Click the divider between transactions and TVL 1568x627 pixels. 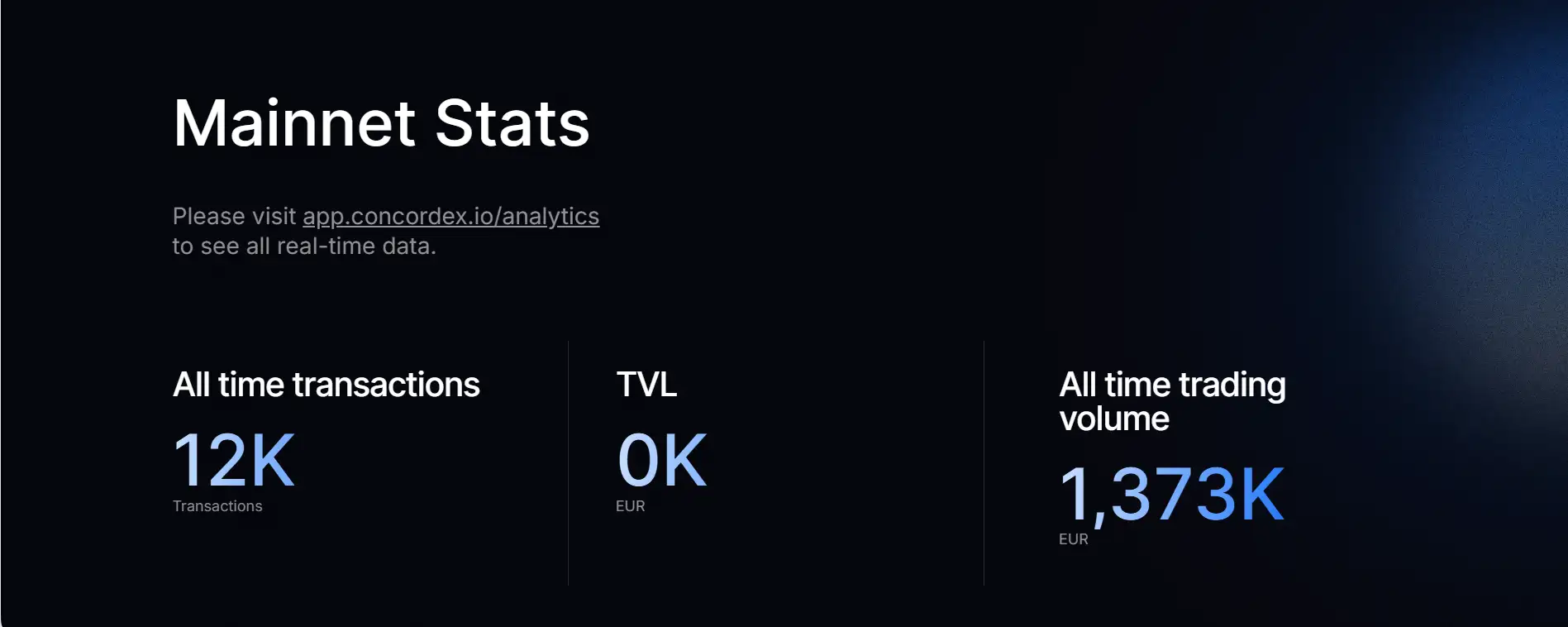pyautogui.click(x=569, y=463)
